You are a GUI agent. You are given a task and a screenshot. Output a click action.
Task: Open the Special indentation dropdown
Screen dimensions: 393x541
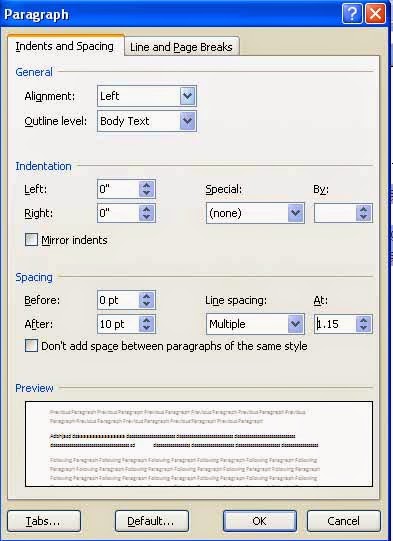pos(296,213)
